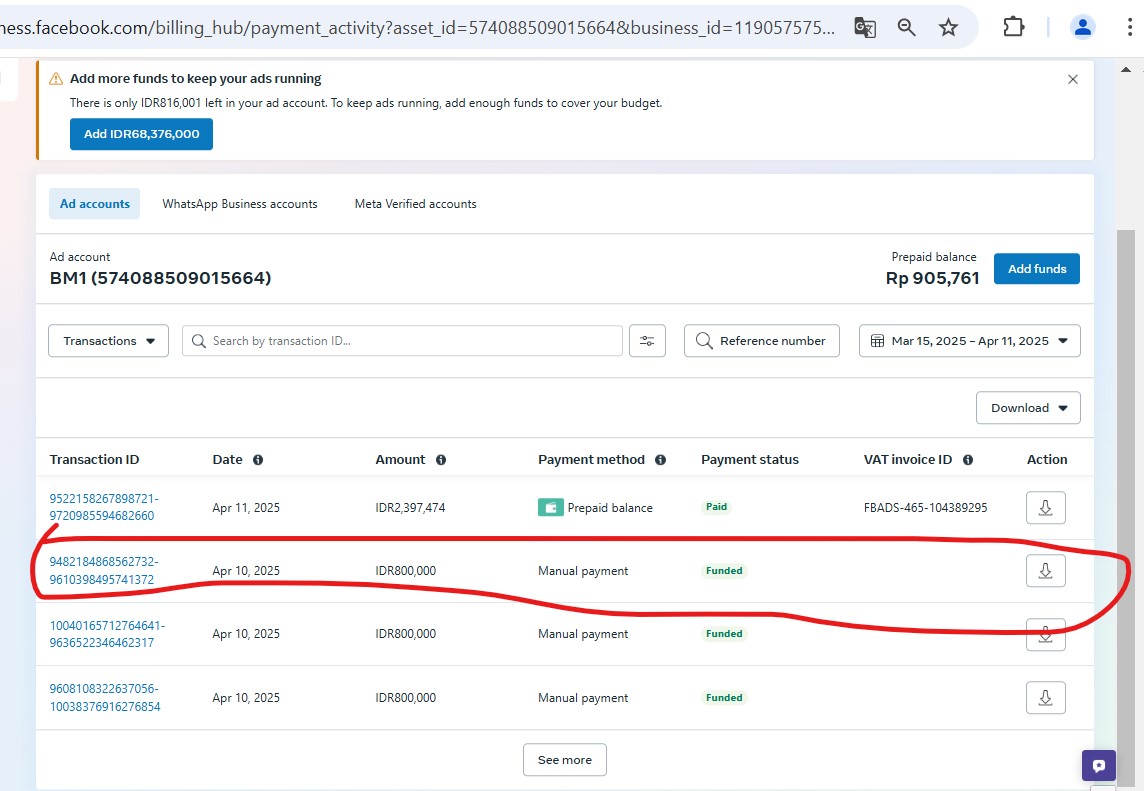Bookmark this page with the star icon
Viewport: 1144px width, 791px height.
point(948,28)
